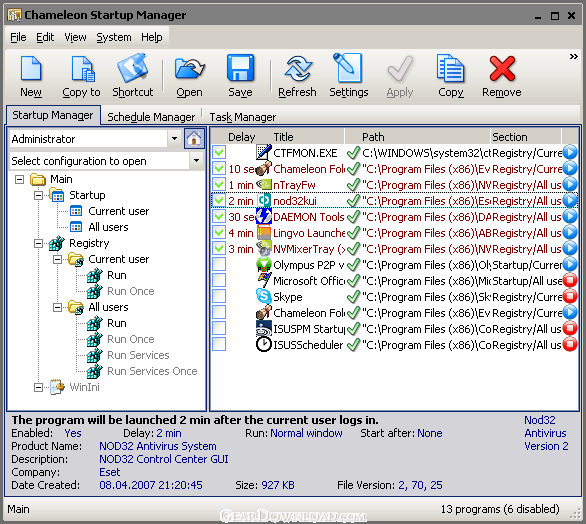Enable the Microsoft Office checkbox
The image size is (586, 524).
[x=219, y=280]
